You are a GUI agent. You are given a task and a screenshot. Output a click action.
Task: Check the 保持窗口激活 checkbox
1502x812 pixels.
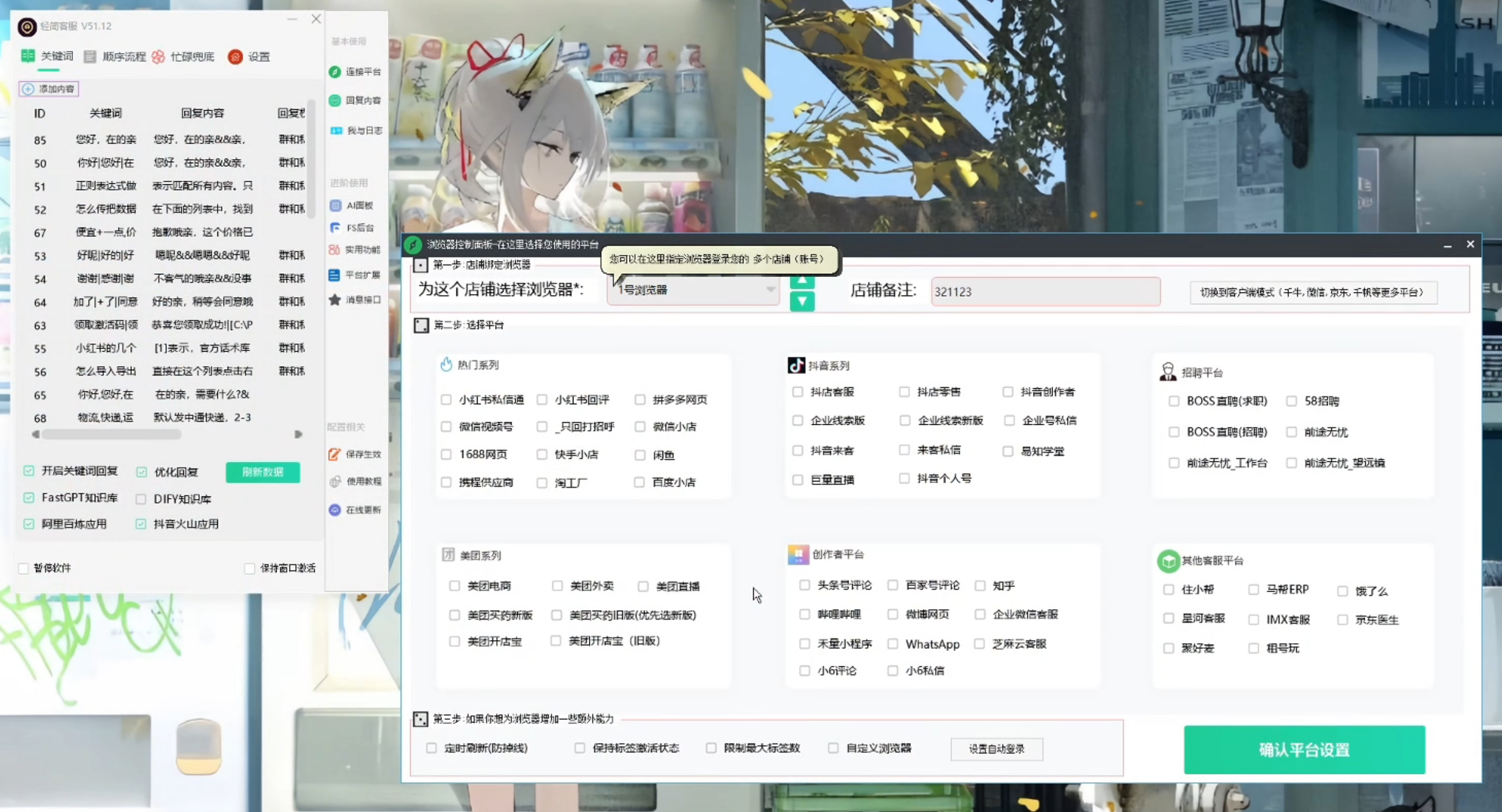pos(250,568)
